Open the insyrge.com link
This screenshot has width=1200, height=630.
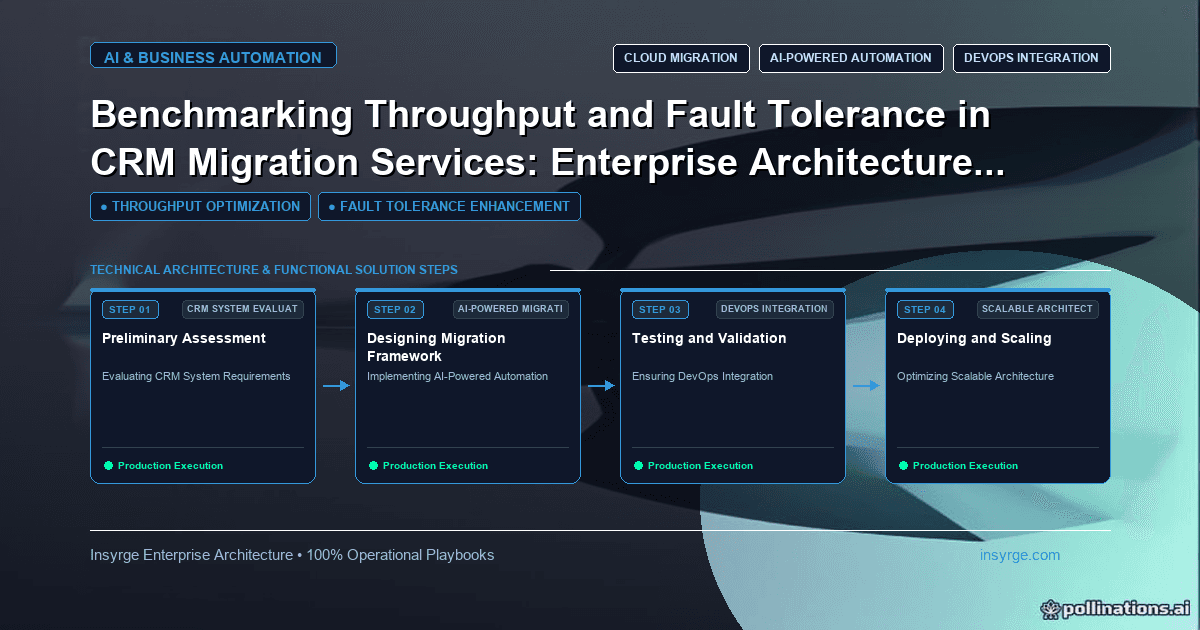(1020, 555)
